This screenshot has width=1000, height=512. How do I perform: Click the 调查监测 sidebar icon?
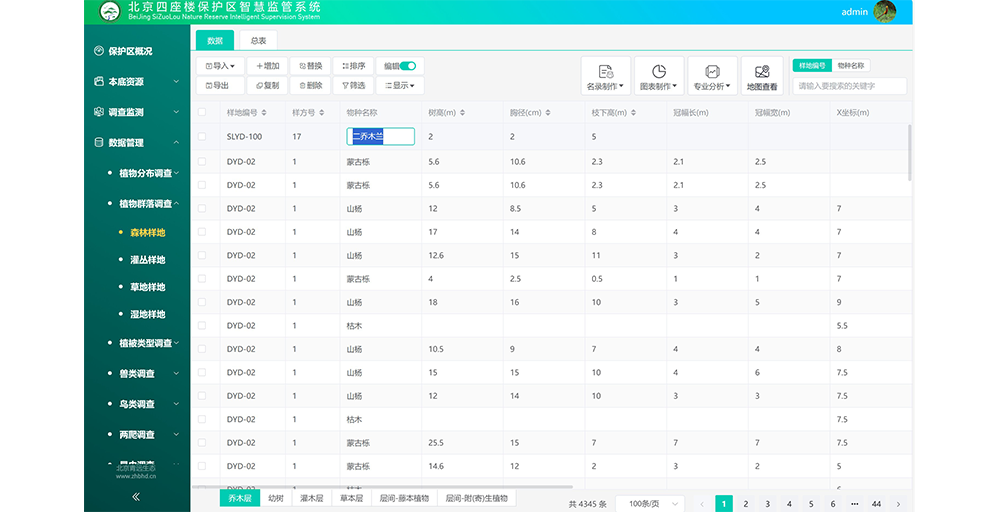tap(99, 112)
